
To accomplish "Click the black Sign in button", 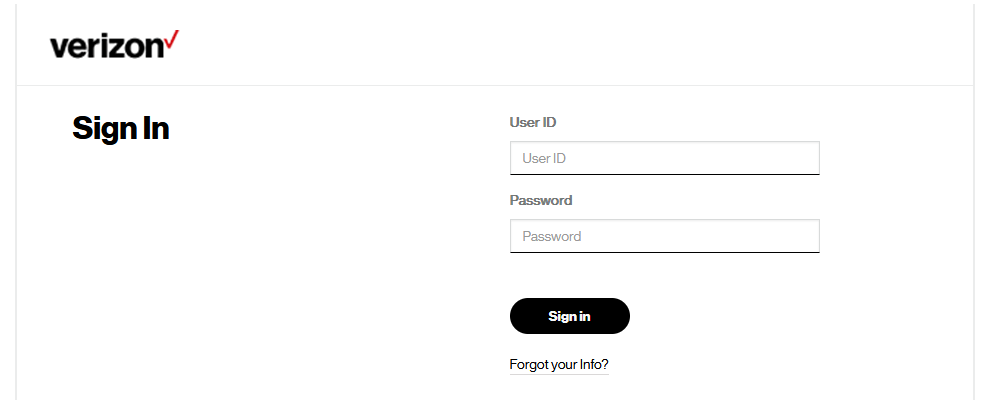I will (x=570, y=316).
